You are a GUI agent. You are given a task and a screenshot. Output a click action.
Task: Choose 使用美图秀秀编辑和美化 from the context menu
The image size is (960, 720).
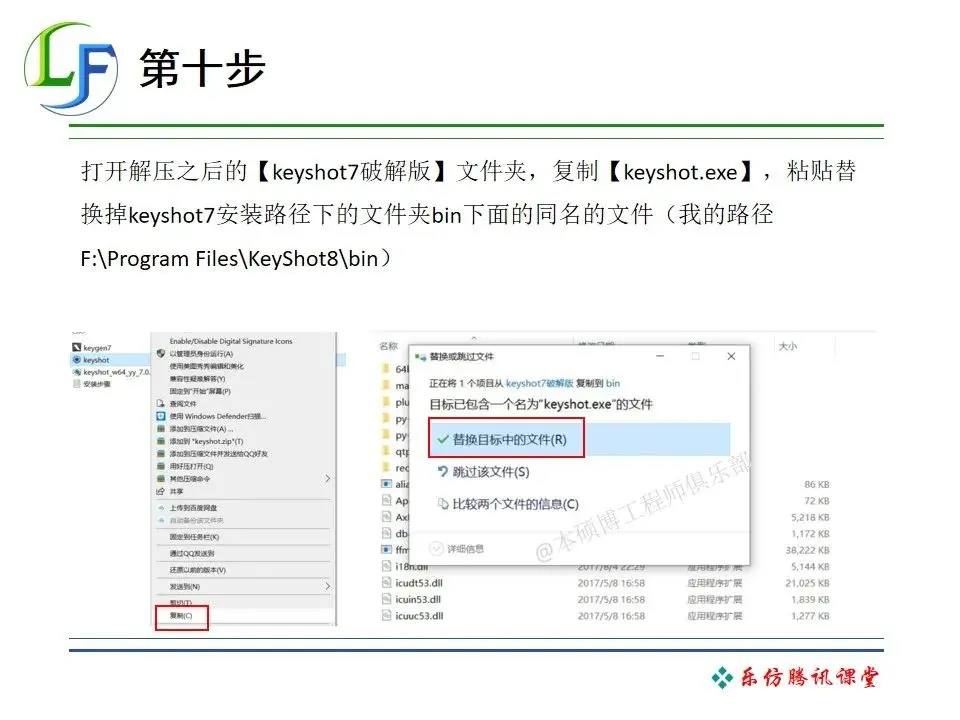[x=206, y=366]
